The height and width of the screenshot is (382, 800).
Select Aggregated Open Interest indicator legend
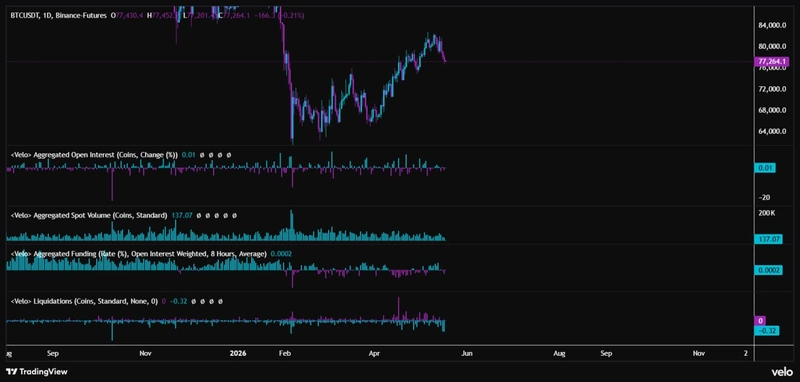point(94,155)
